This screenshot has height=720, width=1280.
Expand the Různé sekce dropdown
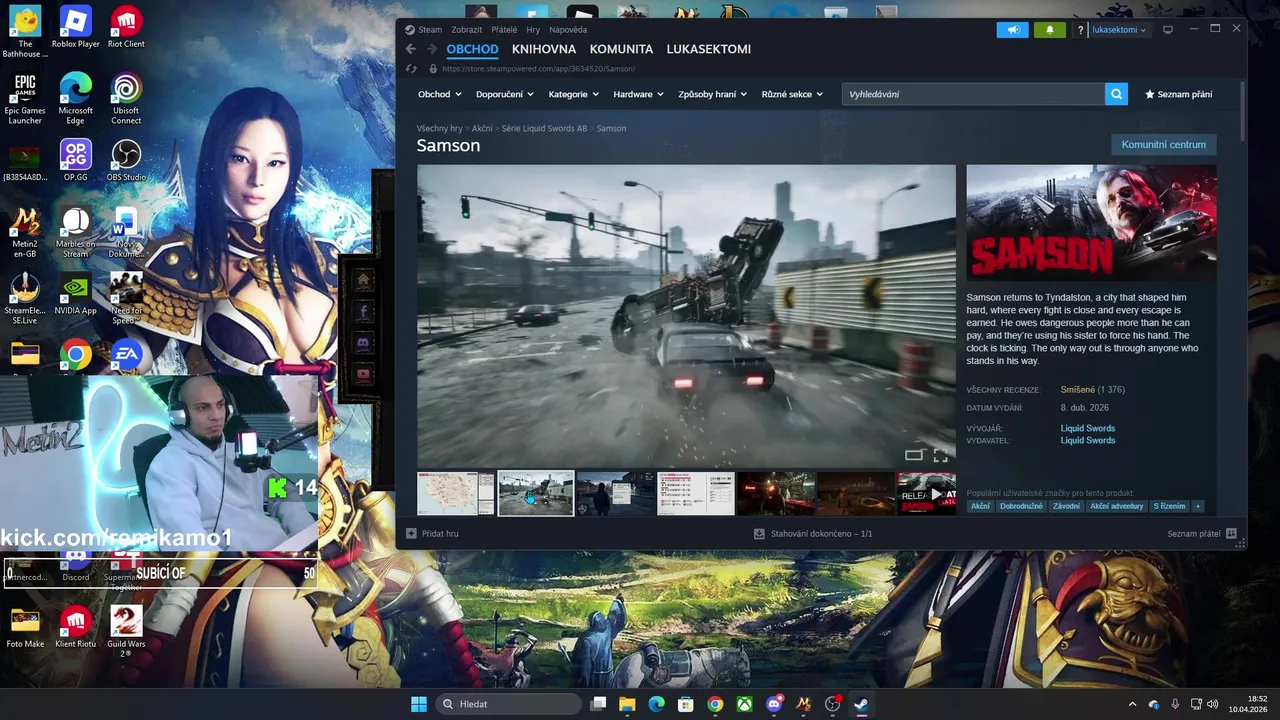(792, 94)
